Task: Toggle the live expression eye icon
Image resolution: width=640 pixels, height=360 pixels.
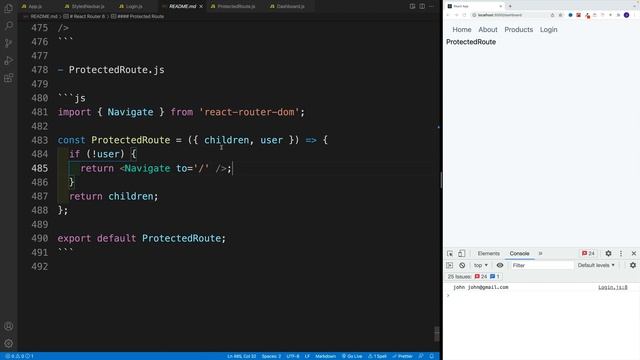Action: [500, 265]
